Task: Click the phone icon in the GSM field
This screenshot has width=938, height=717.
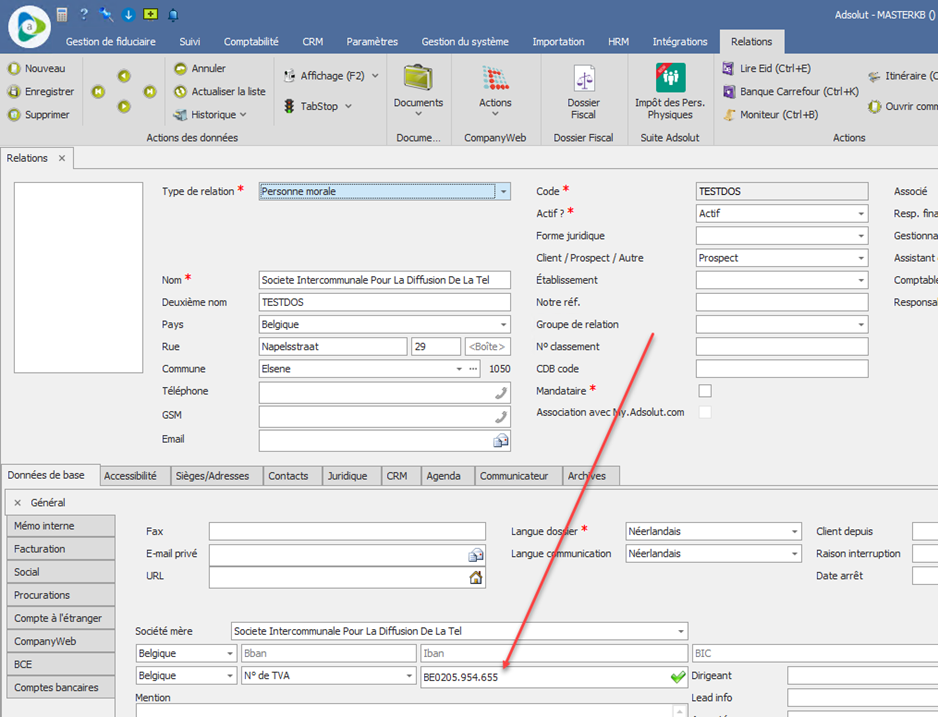Action: tap(501, 417)
